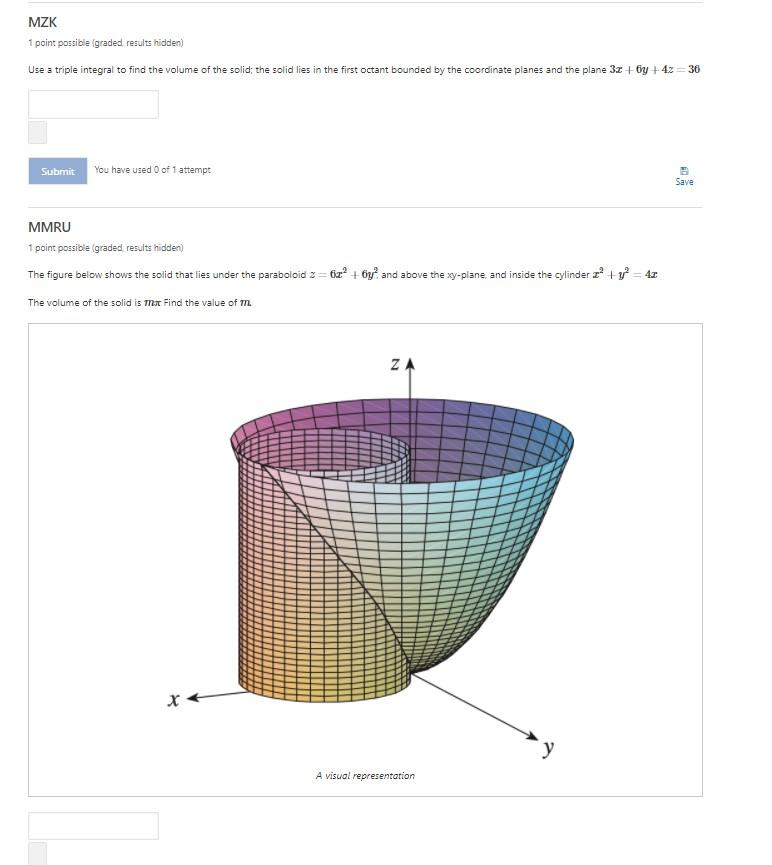Click the MZK answer input field
This screenshot has height=865, width=772.
point(93,104)
